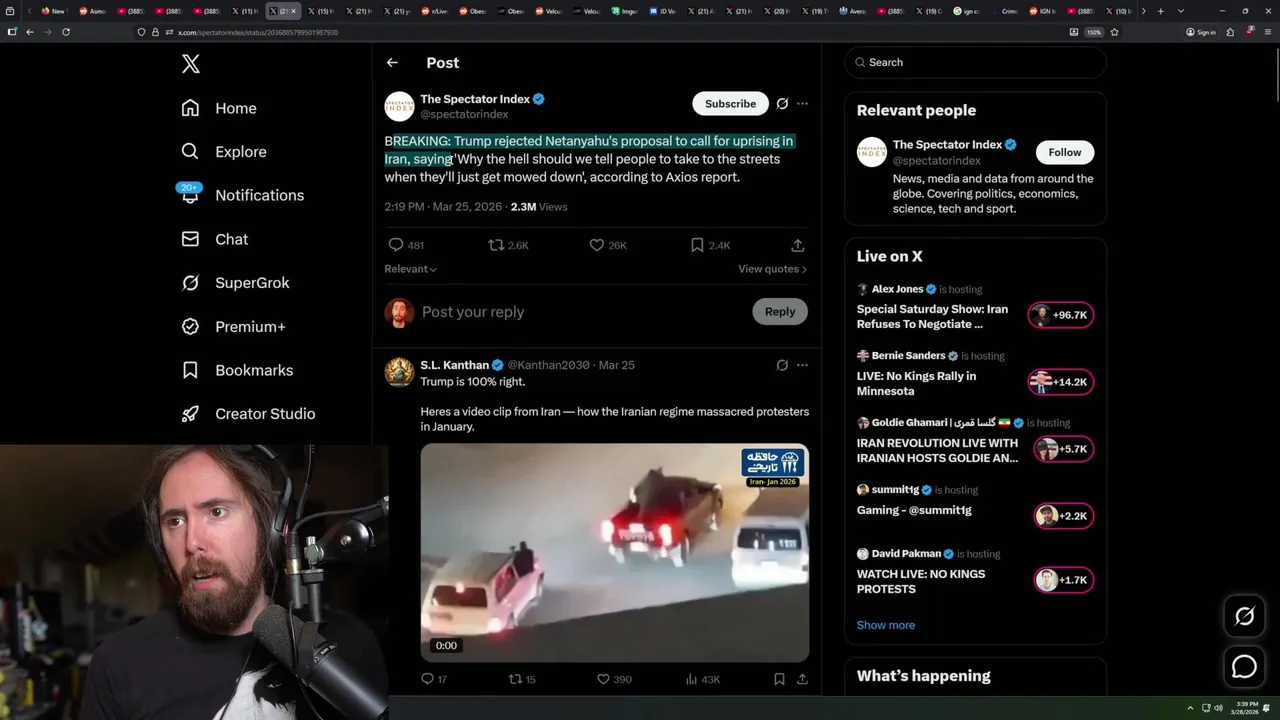Open Explore from sidebar

coord(224,152)
